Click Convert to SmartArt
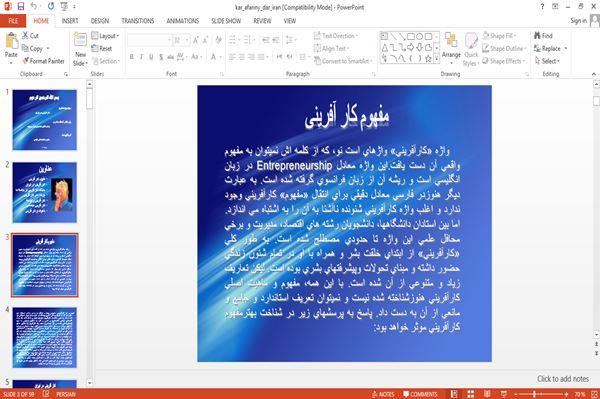 (x=343, y=61)
